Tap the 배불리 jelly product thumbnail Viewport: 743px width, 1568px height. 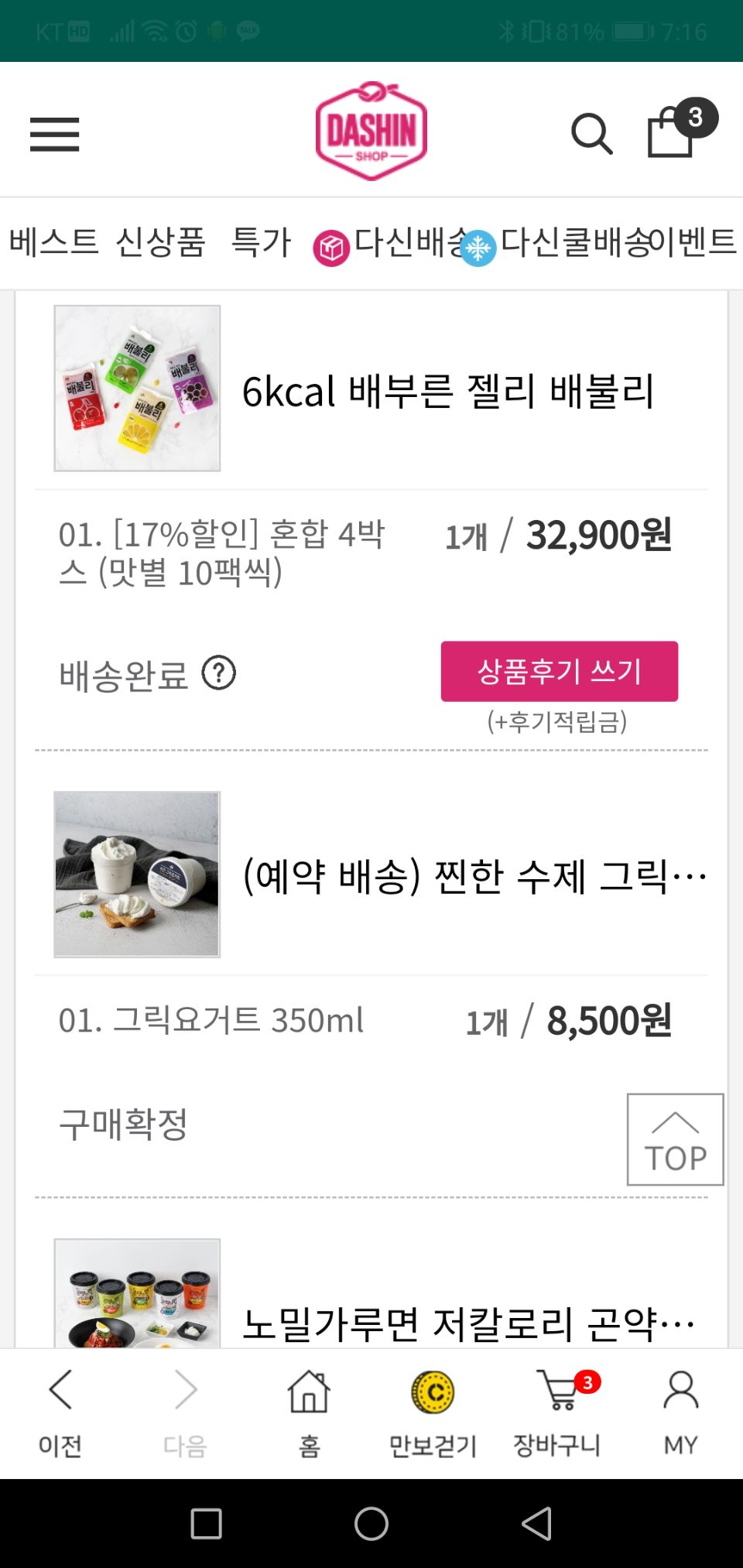[137, 388]
